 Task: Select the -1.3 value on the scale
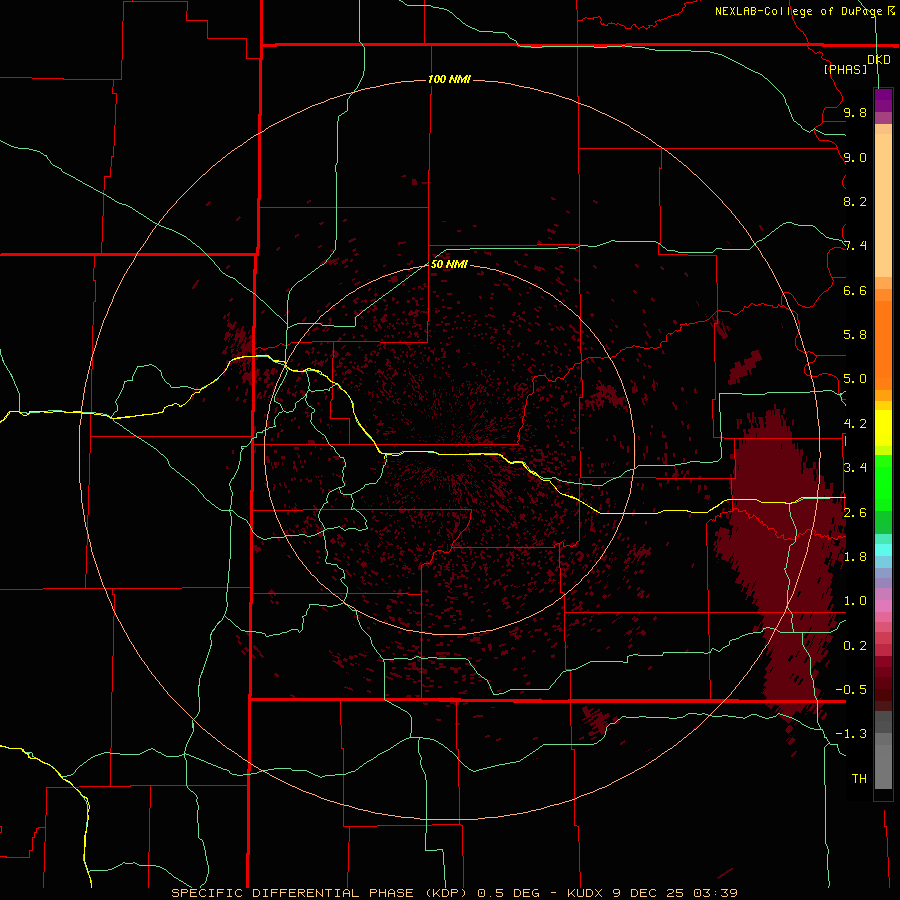pos(851,734)
